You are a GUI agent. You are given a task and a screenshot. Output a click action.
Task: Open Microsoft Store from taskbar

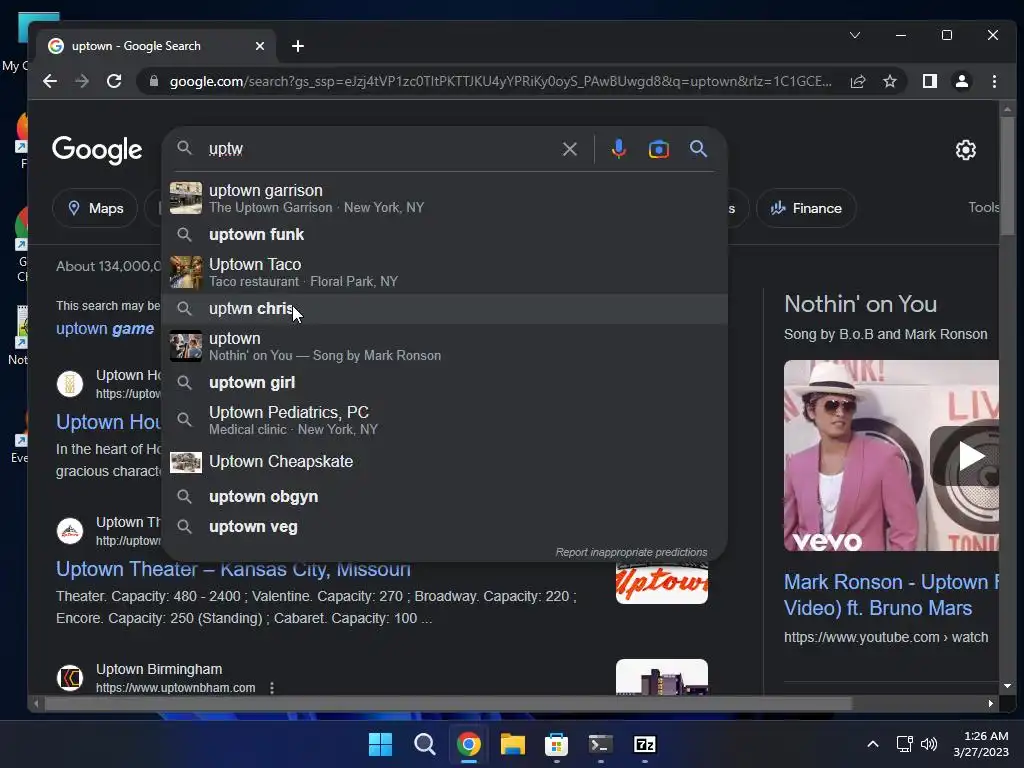pos(556,744)
